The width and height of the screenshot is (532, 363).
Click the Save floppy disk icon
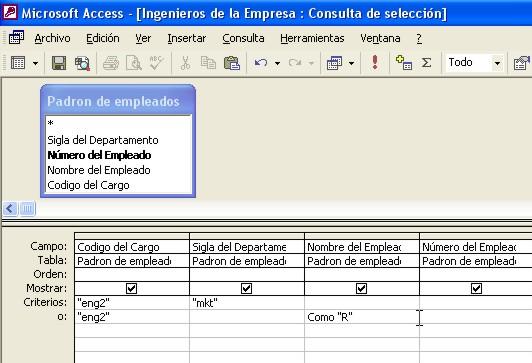pos(59,63)
